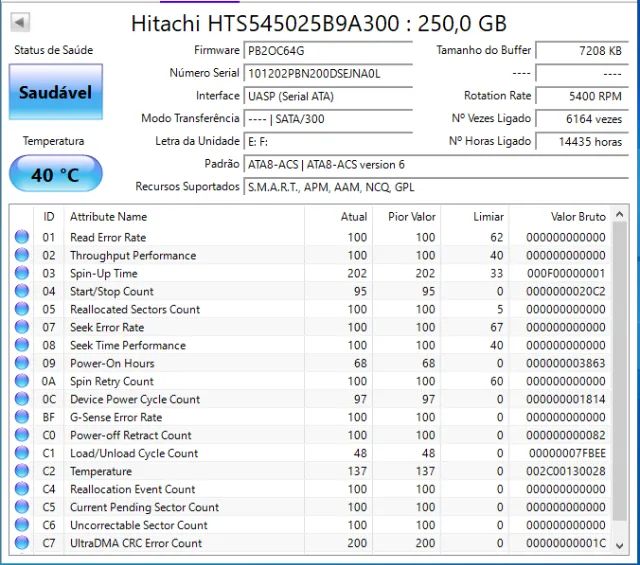Click the Interface field UASP (Serial ATA)
640x565 pixels.
coord(328,96)
